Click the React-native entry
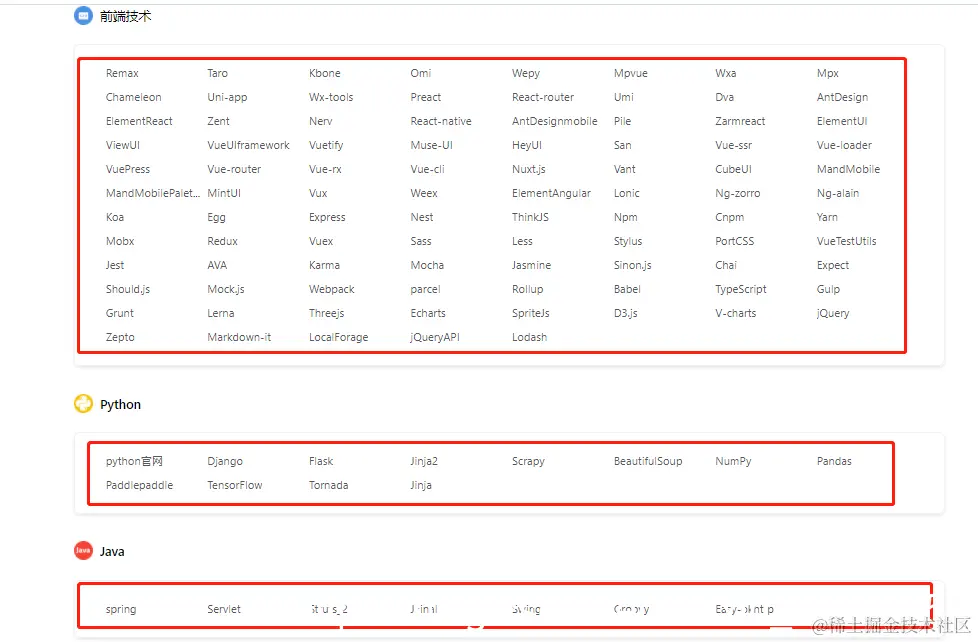Viewport: 978px width, 642px height. point(441,121)
